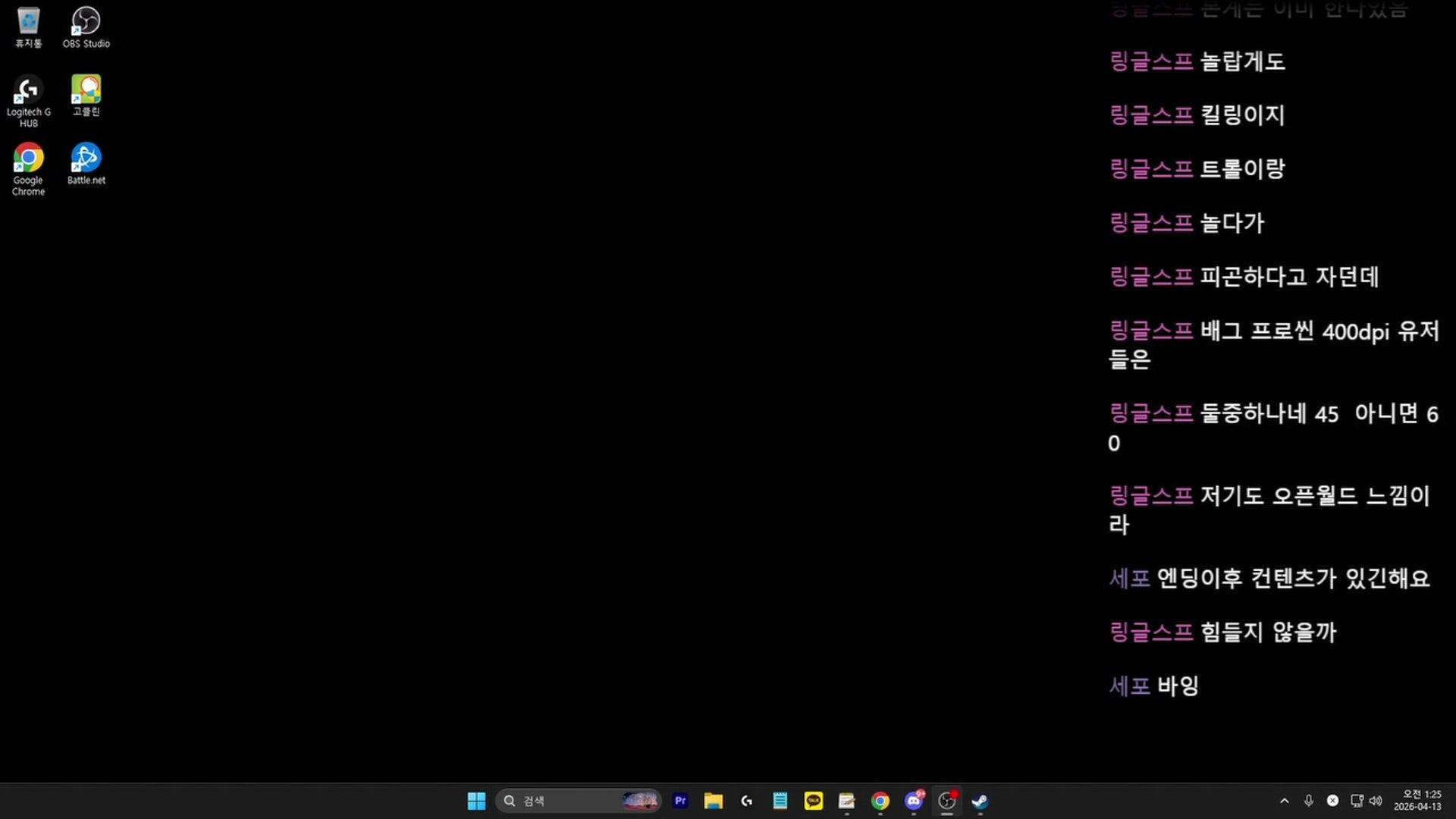
Task: Open Google Chrome desktop shortcut
Action: [x=28, y=167]
